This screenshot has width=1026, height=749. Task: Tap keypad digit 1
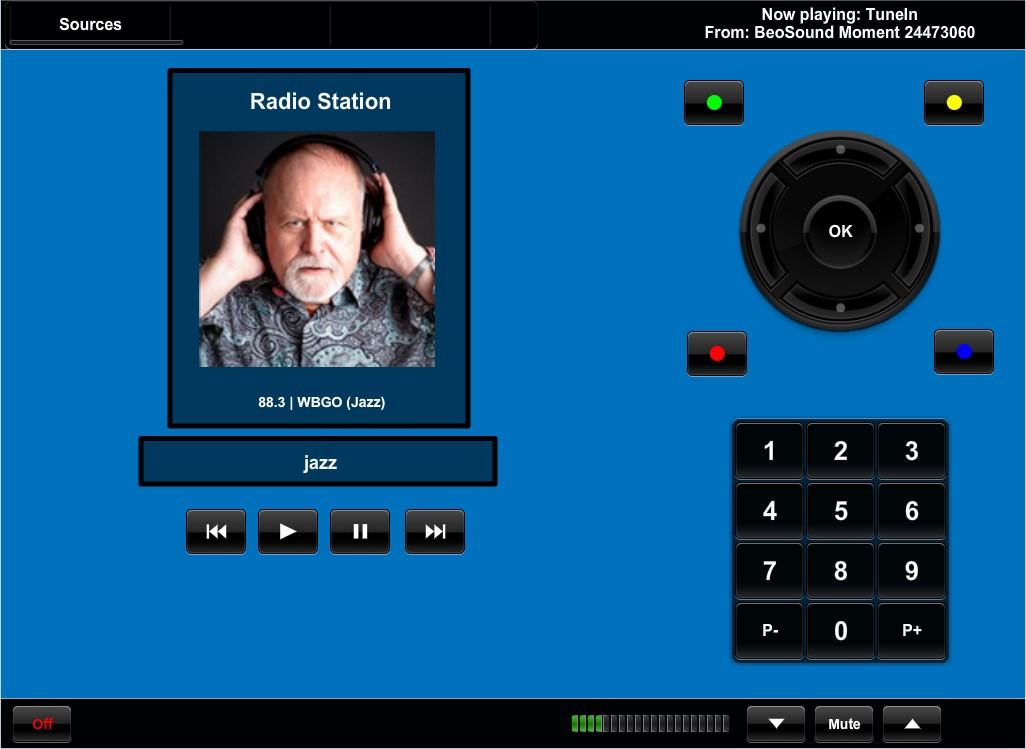(770, 451)
